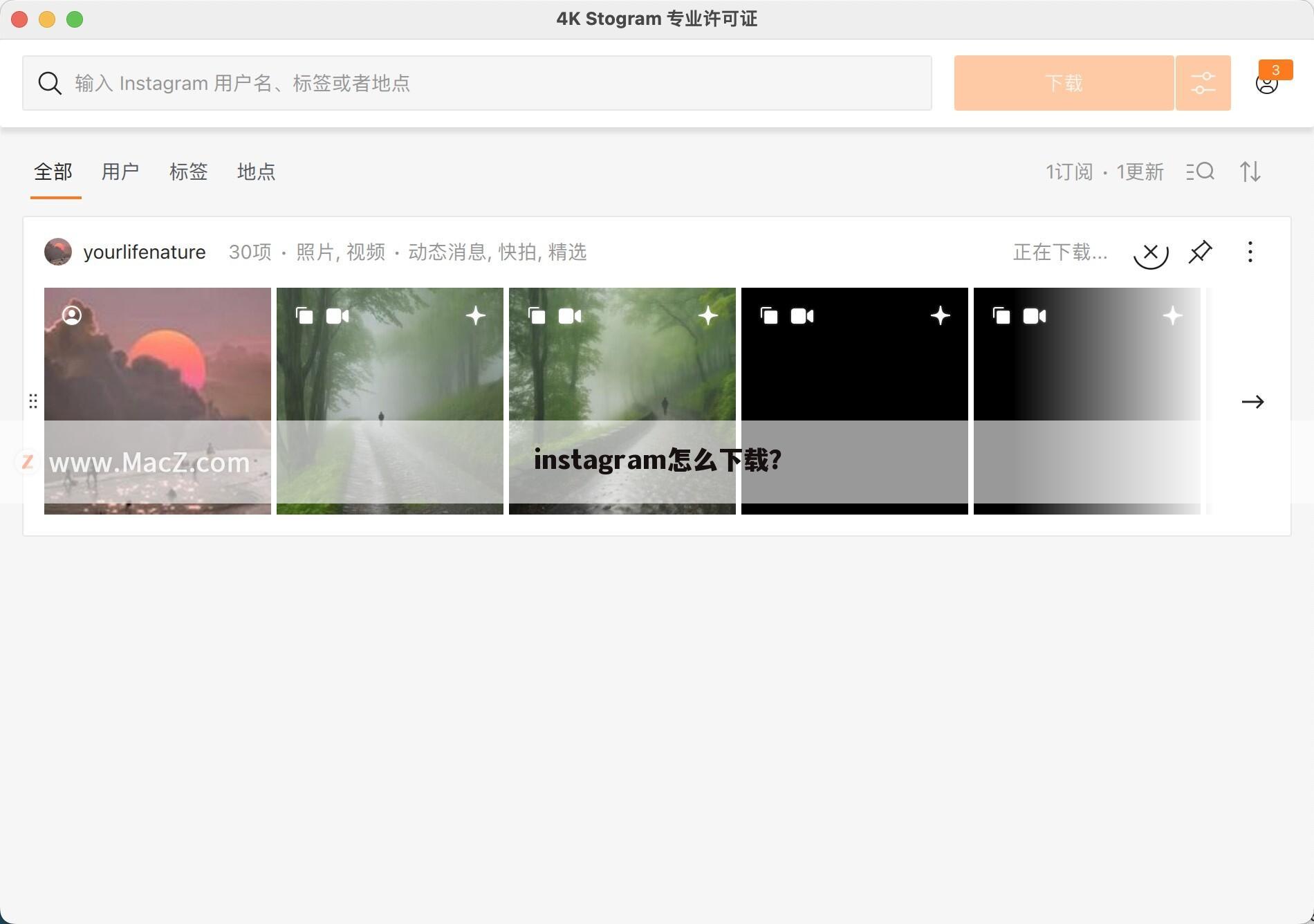This screenshot has height=924, width=1314.
Task: Cancel the yourlifenature download in progress
Action: click(1151, 252)
